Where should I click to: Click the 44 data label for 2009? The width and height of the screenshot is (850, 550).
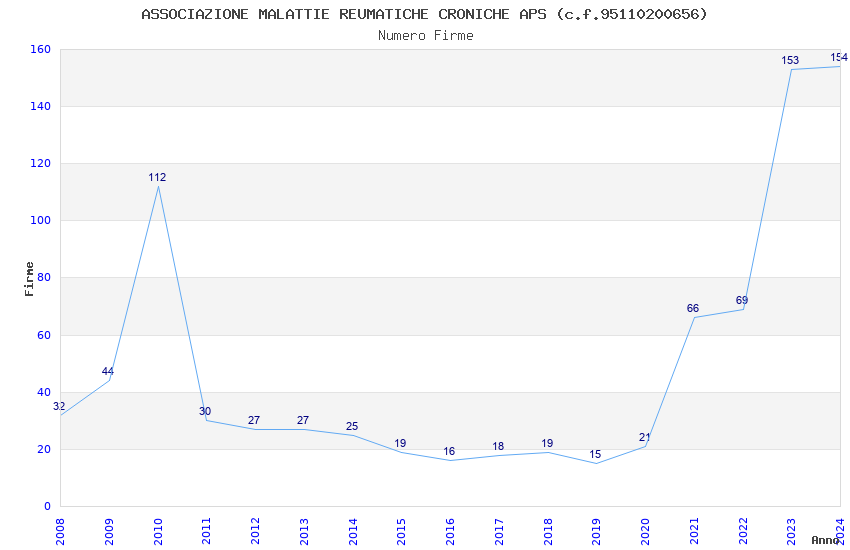[108, 372]
